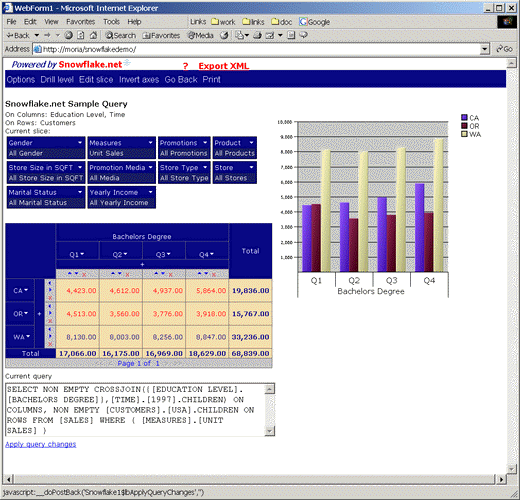The width and height of the screenshot is (520, 500).
Task: Click the Apply query changes link
Action: point(41,444)
